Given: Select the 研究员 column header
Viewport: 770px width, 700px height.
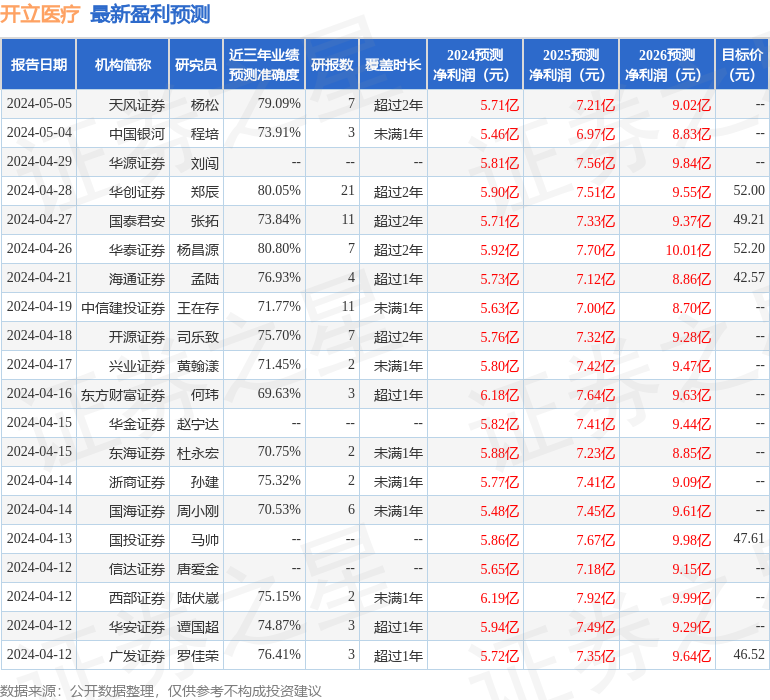Looking at the screenshot, I should (x=196, y=64).
